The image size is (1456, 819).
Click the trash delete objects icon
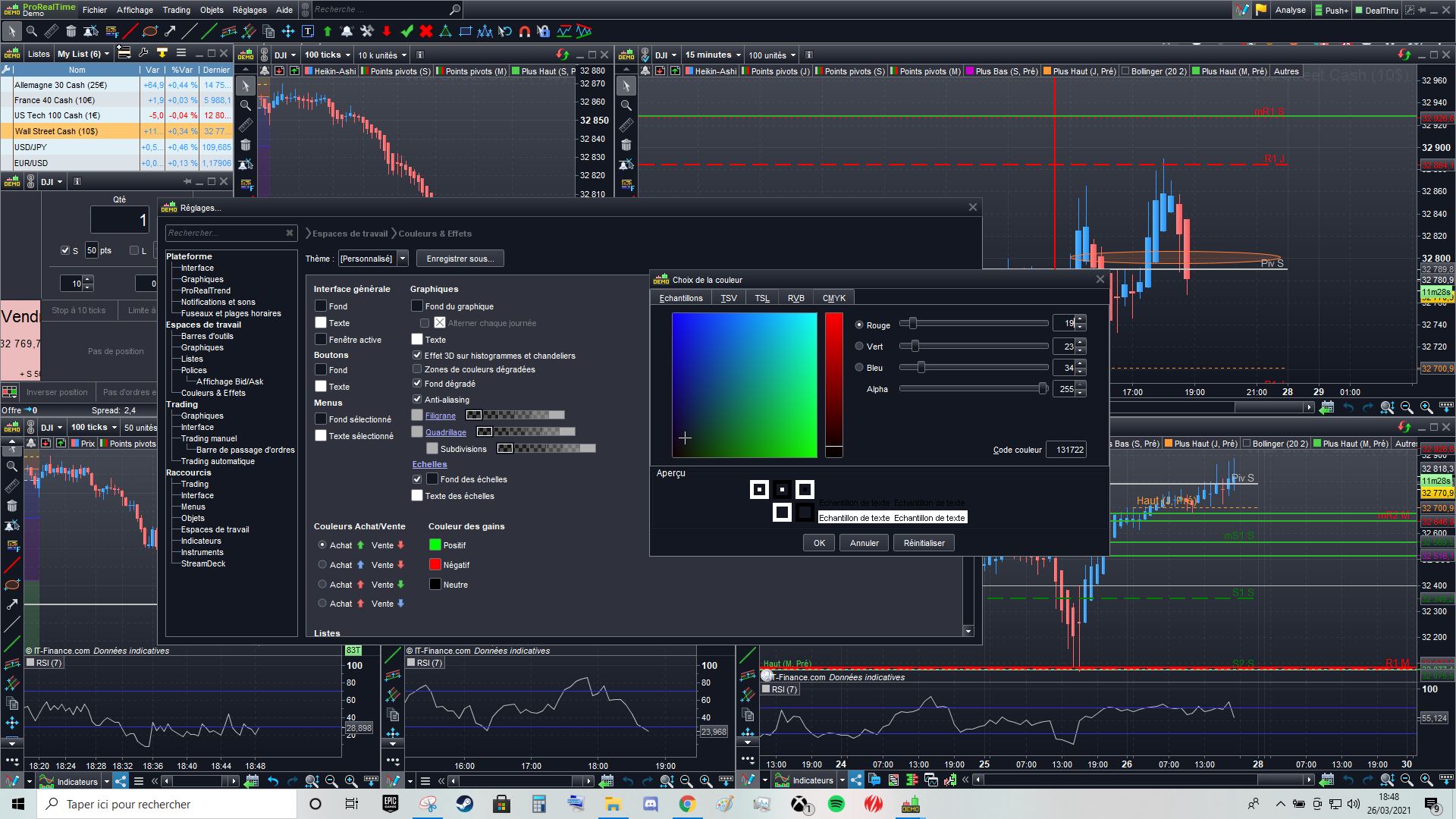point(71,31)
